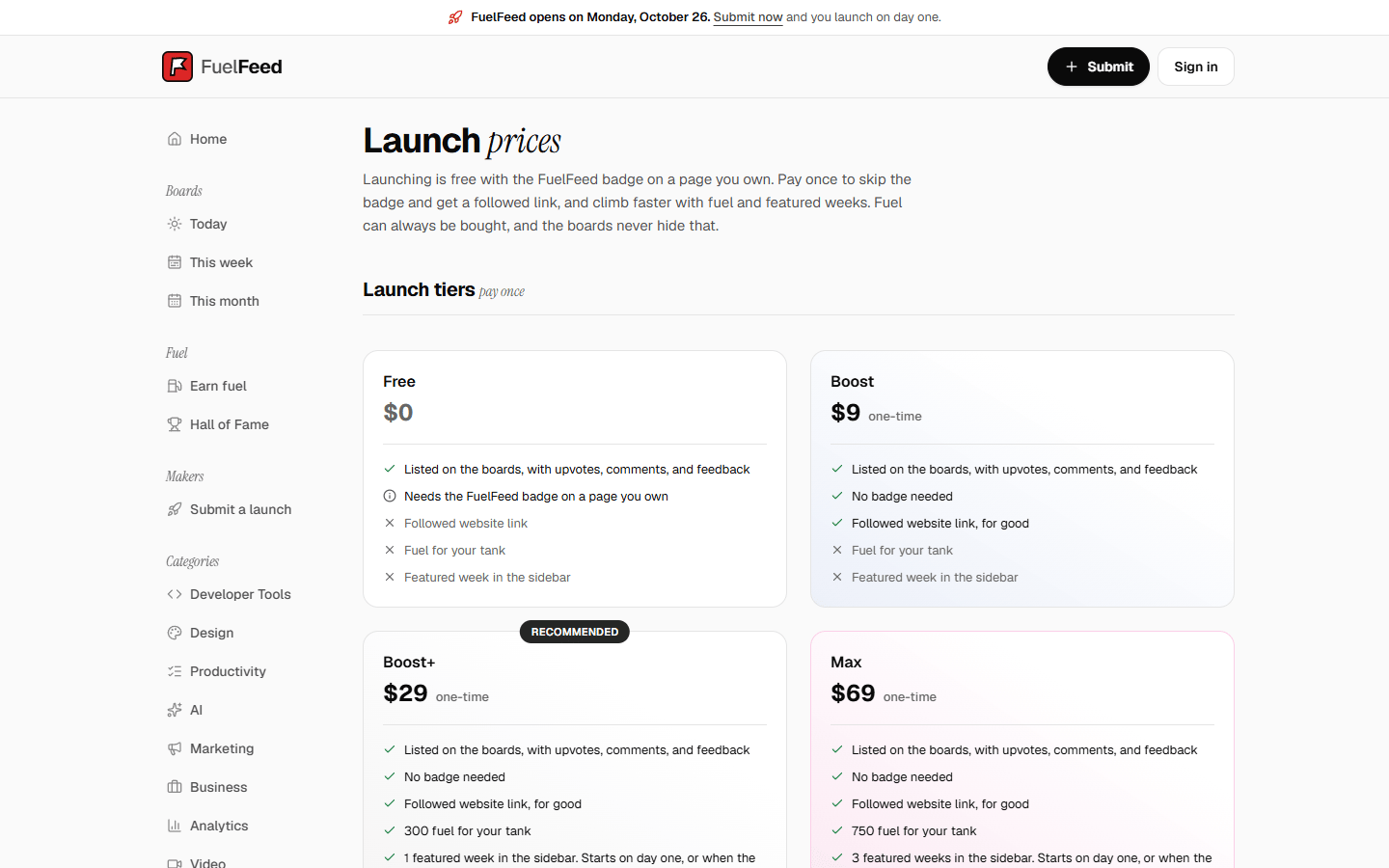Click the trophy icon beside Hall of Fame
Viewport: 1389px width, 868px height.
[175, 424]
